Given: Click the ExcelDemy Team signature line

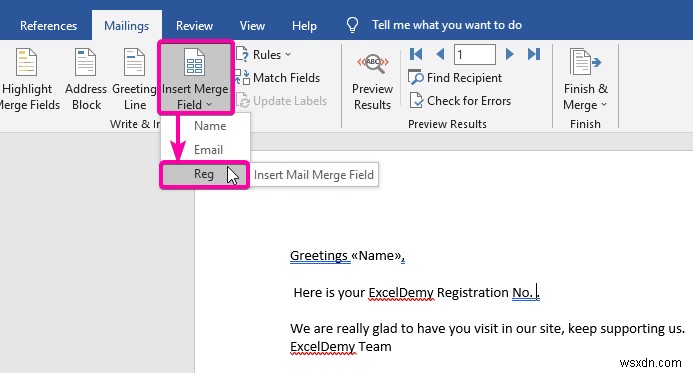Looking at the screenshot, I should coord(340,346).
